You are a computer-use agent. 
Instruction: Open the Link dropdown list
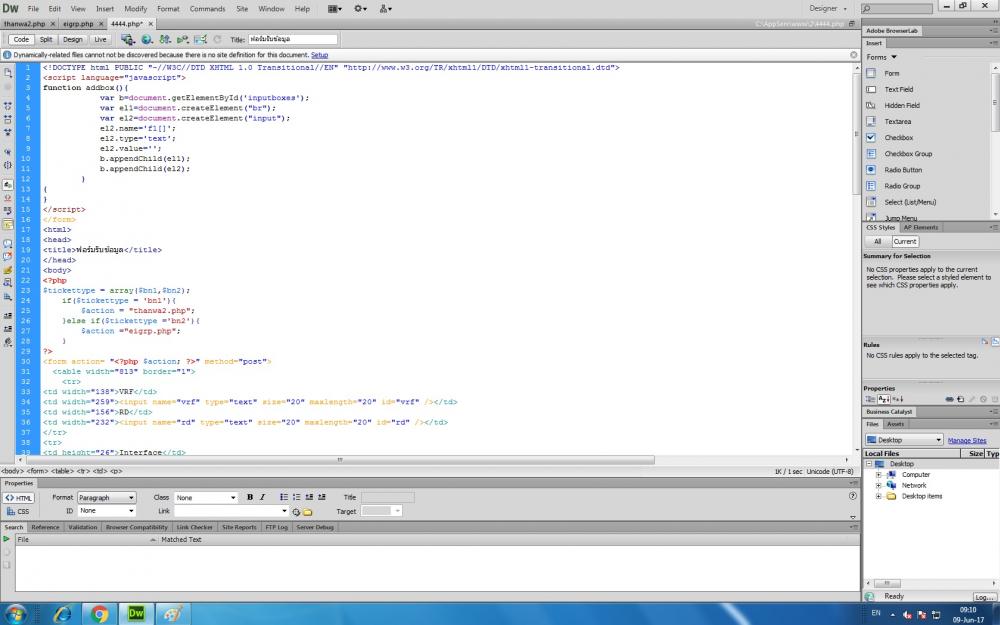284,511
